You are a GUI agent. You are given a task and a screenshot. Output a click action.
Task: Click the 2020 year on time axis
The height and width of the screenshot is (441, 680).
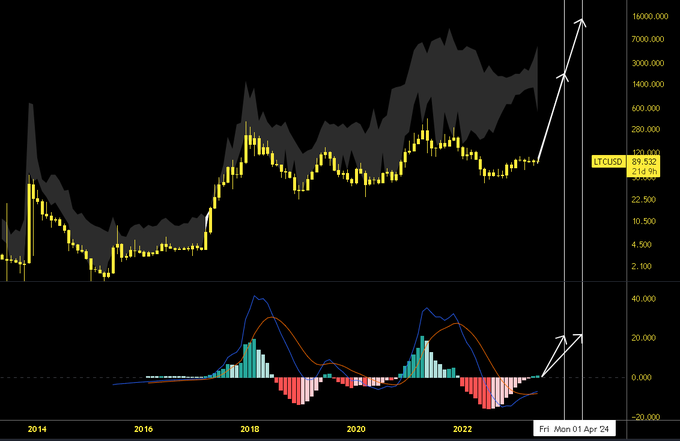point(356,429)
